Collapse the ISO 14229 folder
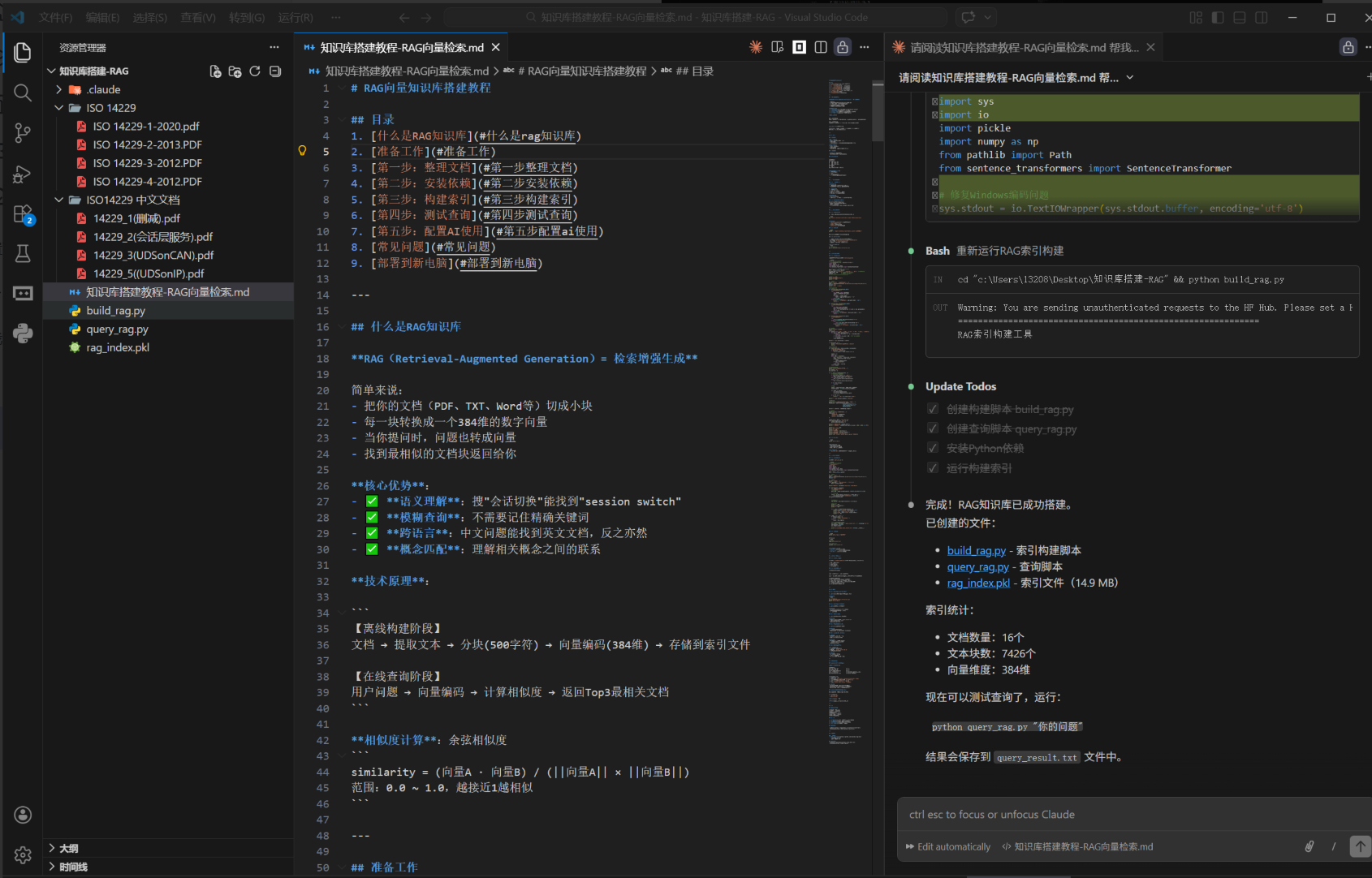 tap(59, 108)
